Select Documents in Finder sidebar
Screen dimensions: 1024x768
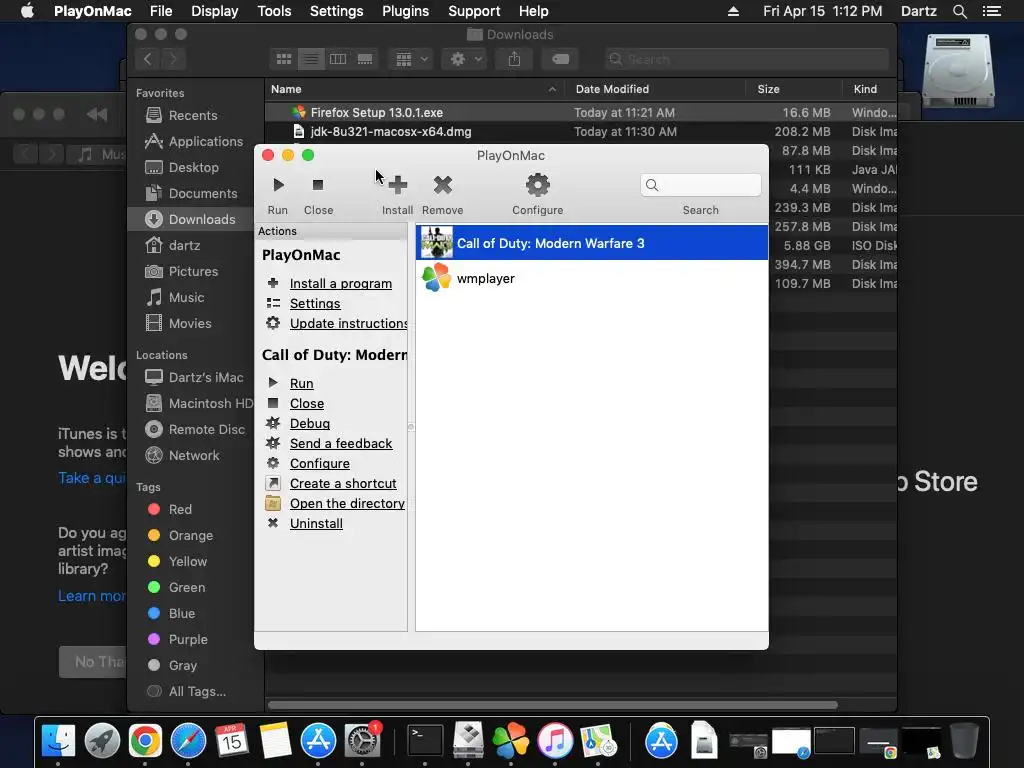click(191, 193)
